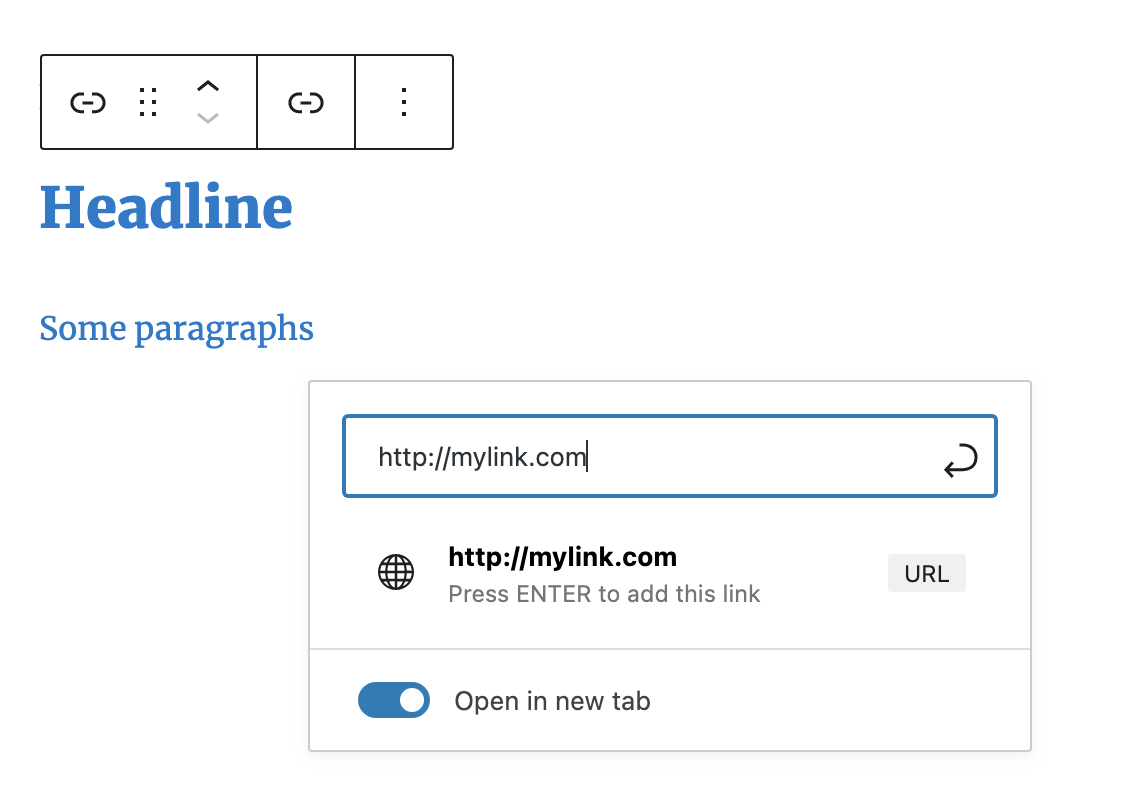Click the second link icon in the toolbar
The height and width of the screenshot is (794, 1128).
306,103
